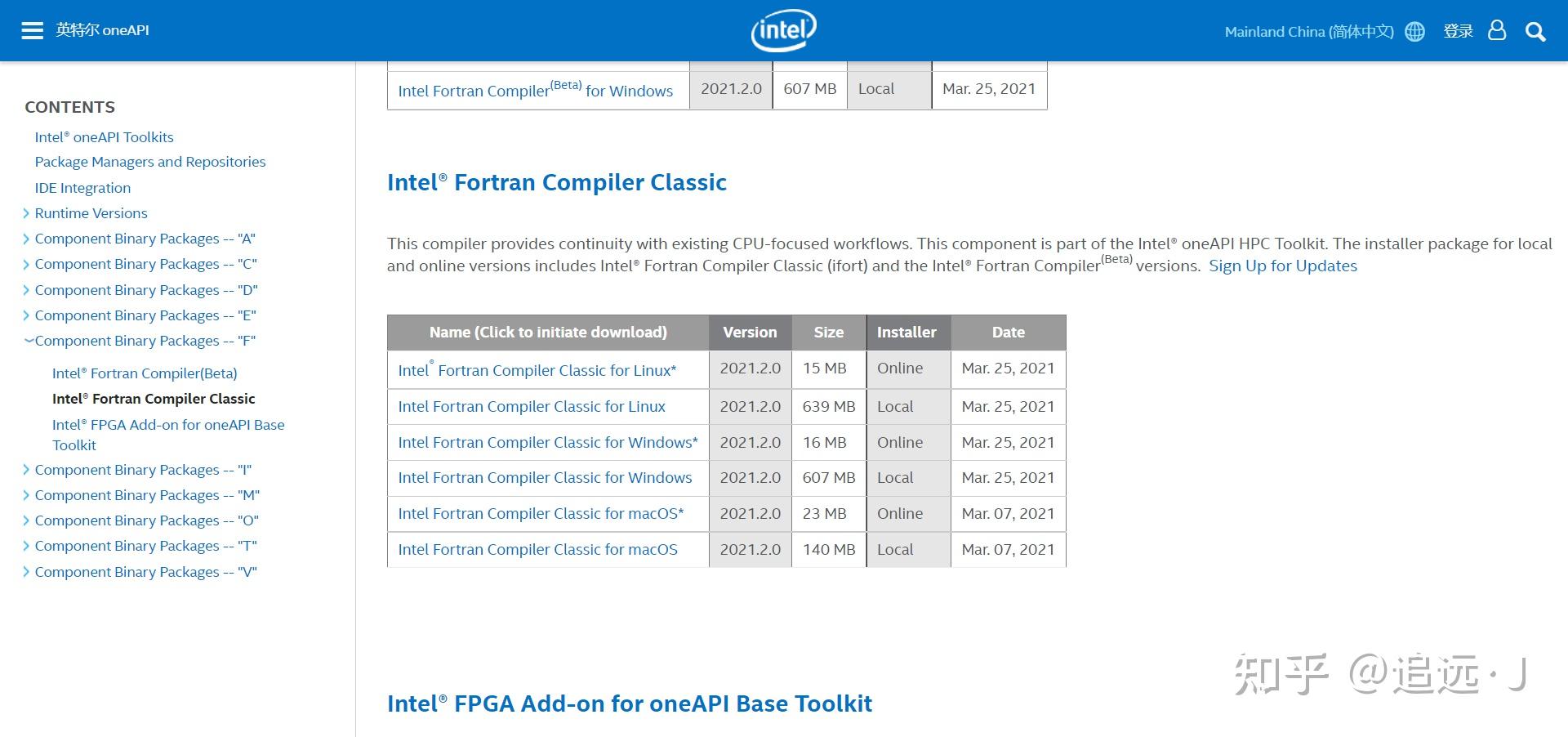This screenshot has width=1568, height=737.
Task: Expand Component Binary Packages "M" chevron
Action: click(x=27, y=495)
